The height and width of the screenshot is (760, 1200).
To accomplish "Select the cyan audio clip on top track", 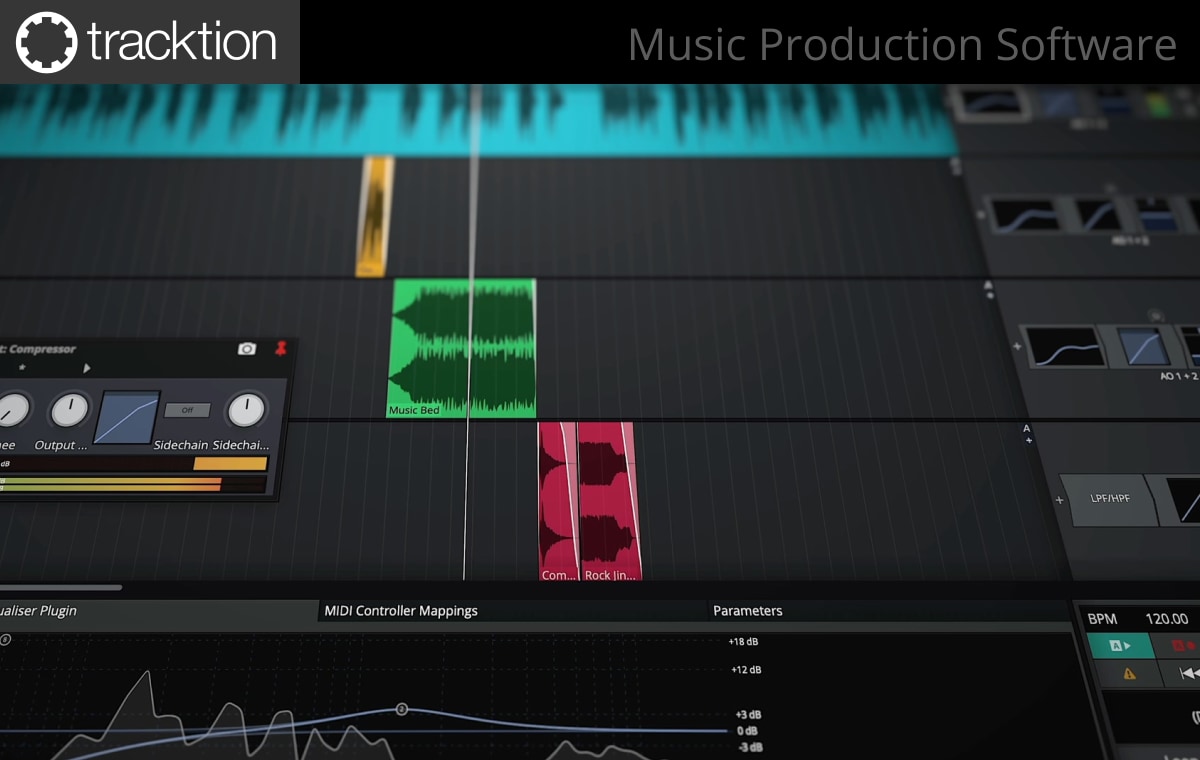I will coord(476,120).
